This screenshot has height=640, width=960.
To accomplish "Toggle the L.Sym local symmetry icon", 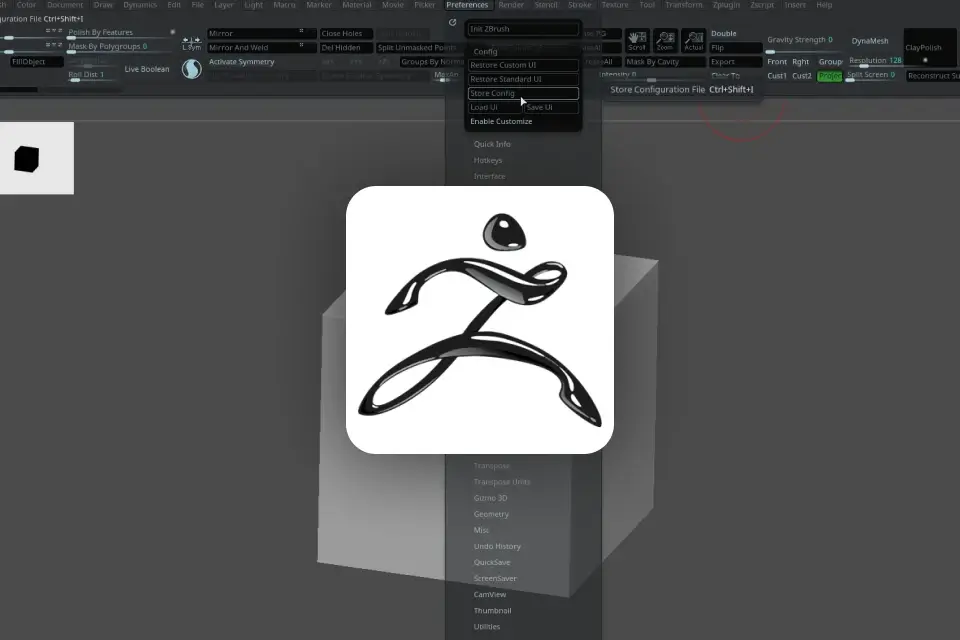I will (x=192, y=43).
